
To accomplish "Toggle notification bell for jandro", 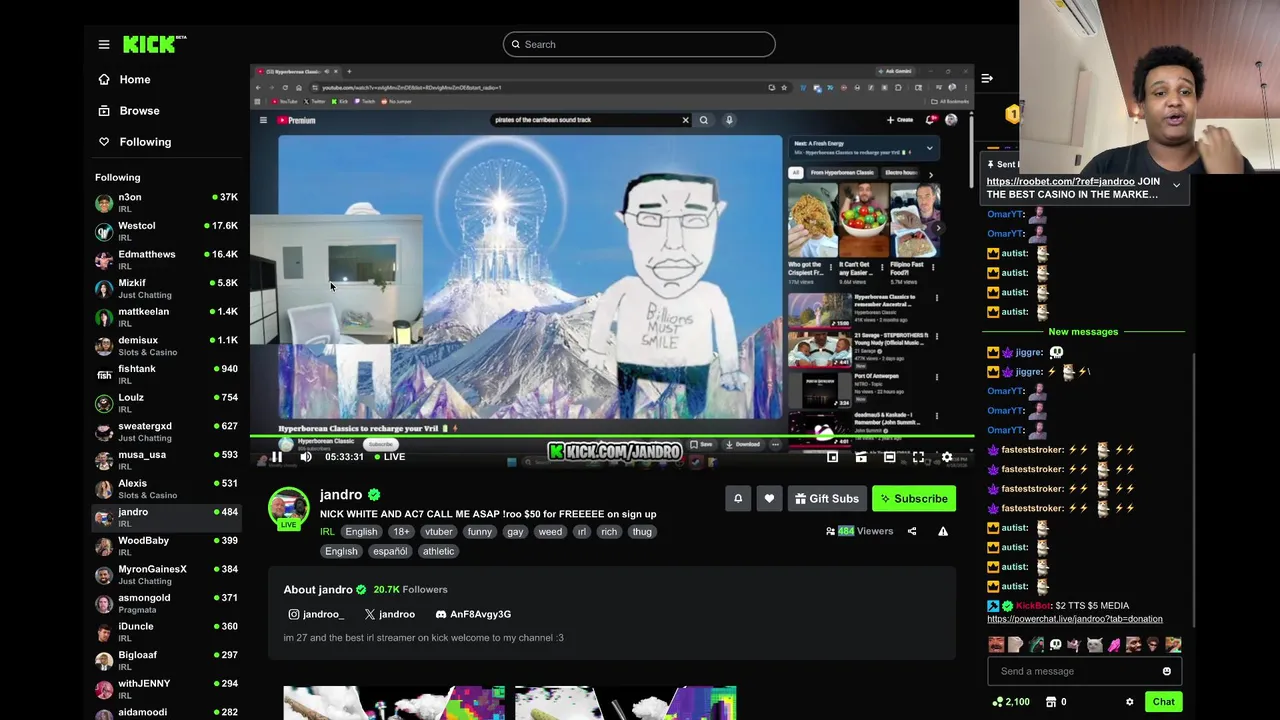I will pos(738,498).
